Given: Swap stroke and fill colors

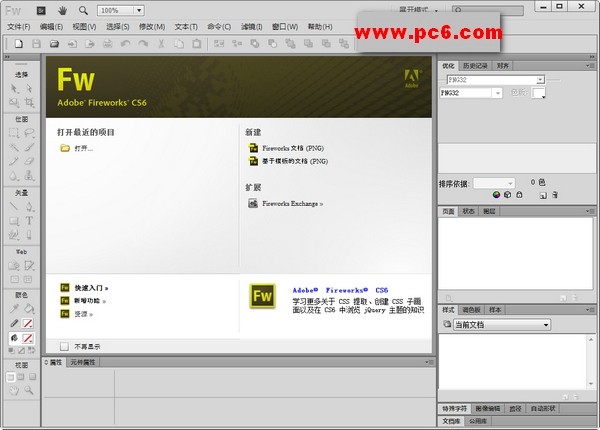Looking at the screenshot, I should click(31, 350).
